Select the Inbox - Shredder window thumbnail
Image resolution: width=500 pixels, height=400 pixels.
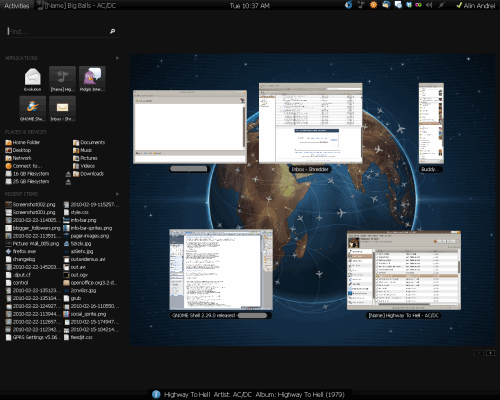[x=310, y=123]
